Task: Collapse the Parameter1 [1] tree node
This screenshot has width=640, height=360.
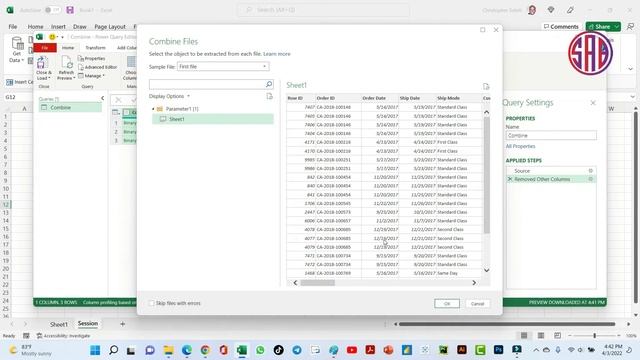Action: 153,109
